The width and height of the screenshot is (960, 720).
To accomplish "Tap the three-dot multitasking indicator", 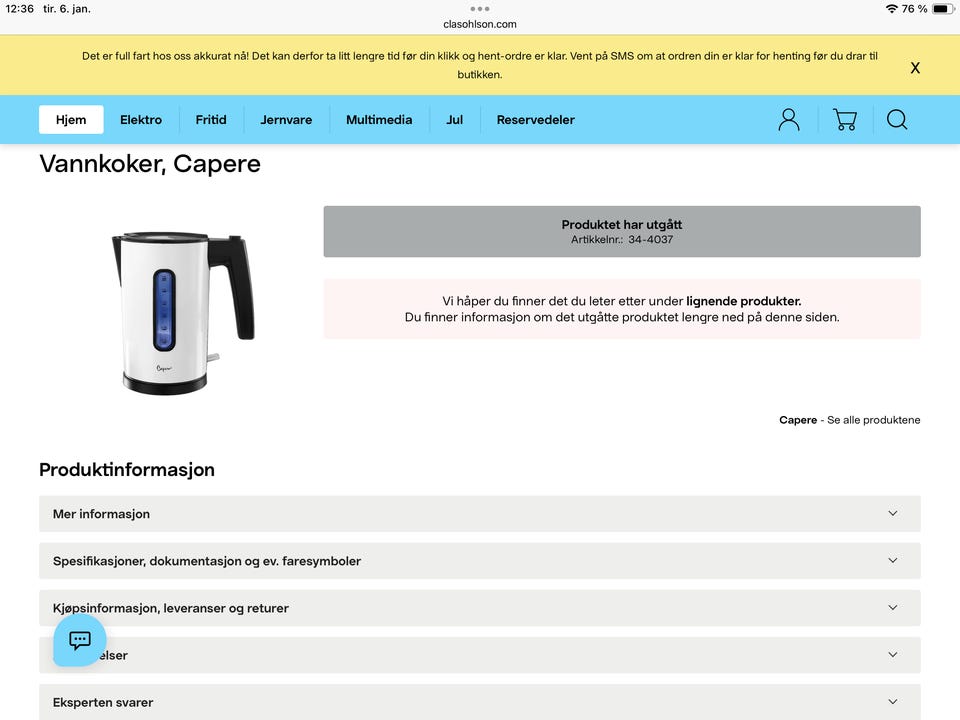I will pyautogui.click(x=479, y=9).
